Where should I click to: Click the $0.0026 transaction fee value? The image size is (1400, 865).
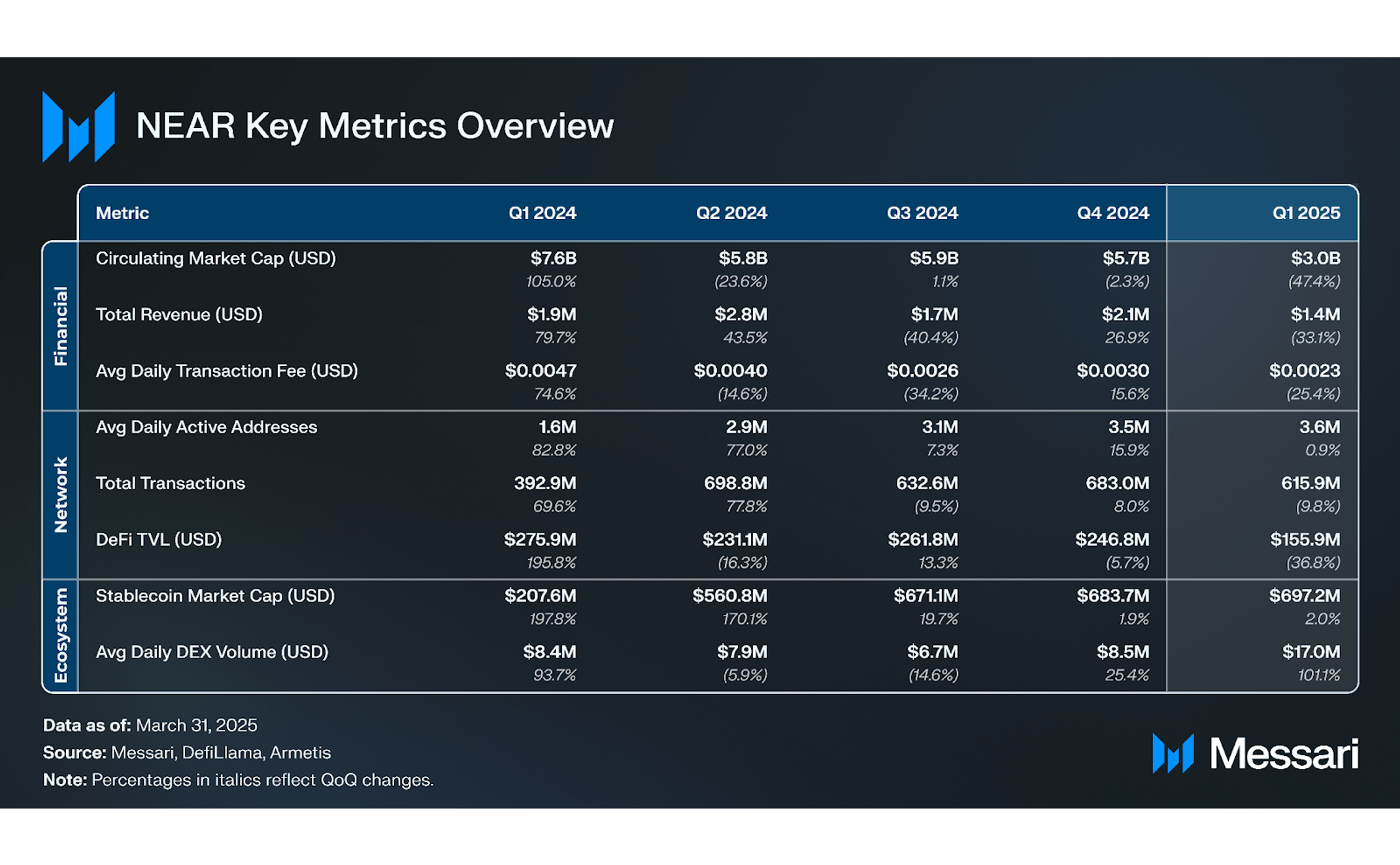pos(922,370)
